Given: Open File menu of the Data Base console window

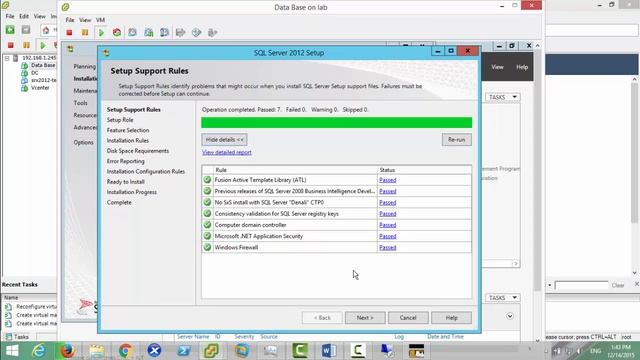Looking at the screenshot, I should 70,20.
